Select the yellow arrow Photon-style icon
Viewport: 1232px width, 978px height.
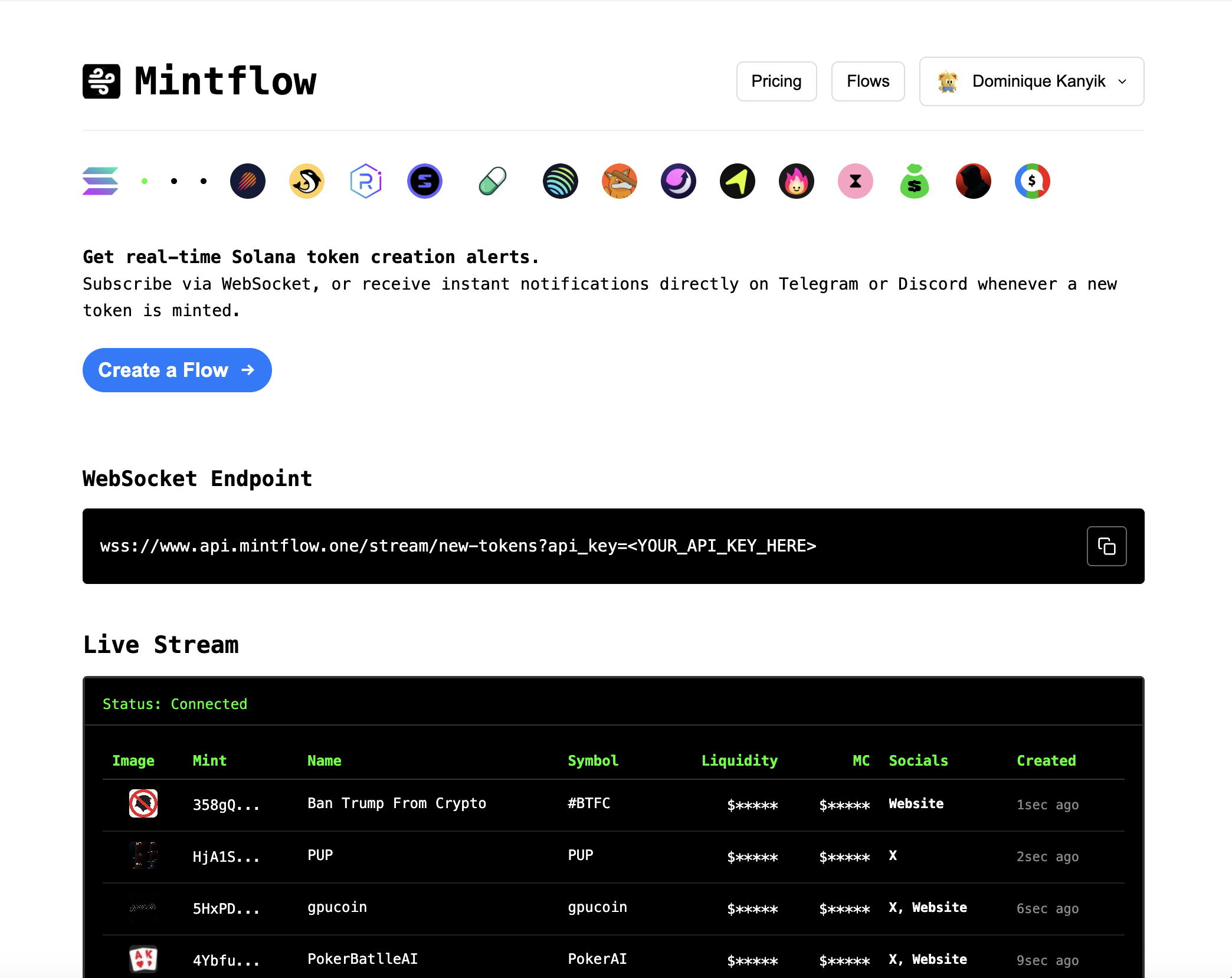(x=737, y=181)
